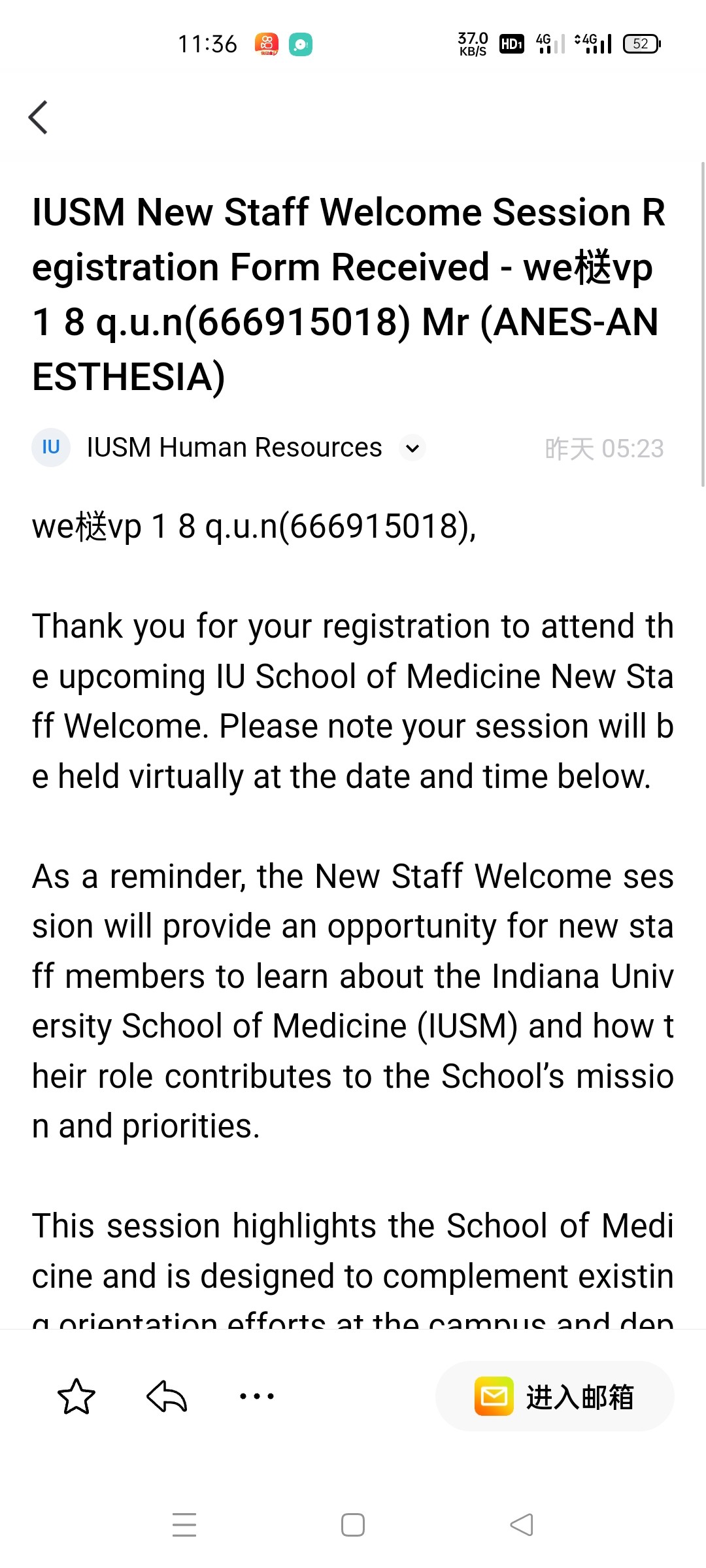
Task: Tap the reply arrow icon
Action: 167,1396
